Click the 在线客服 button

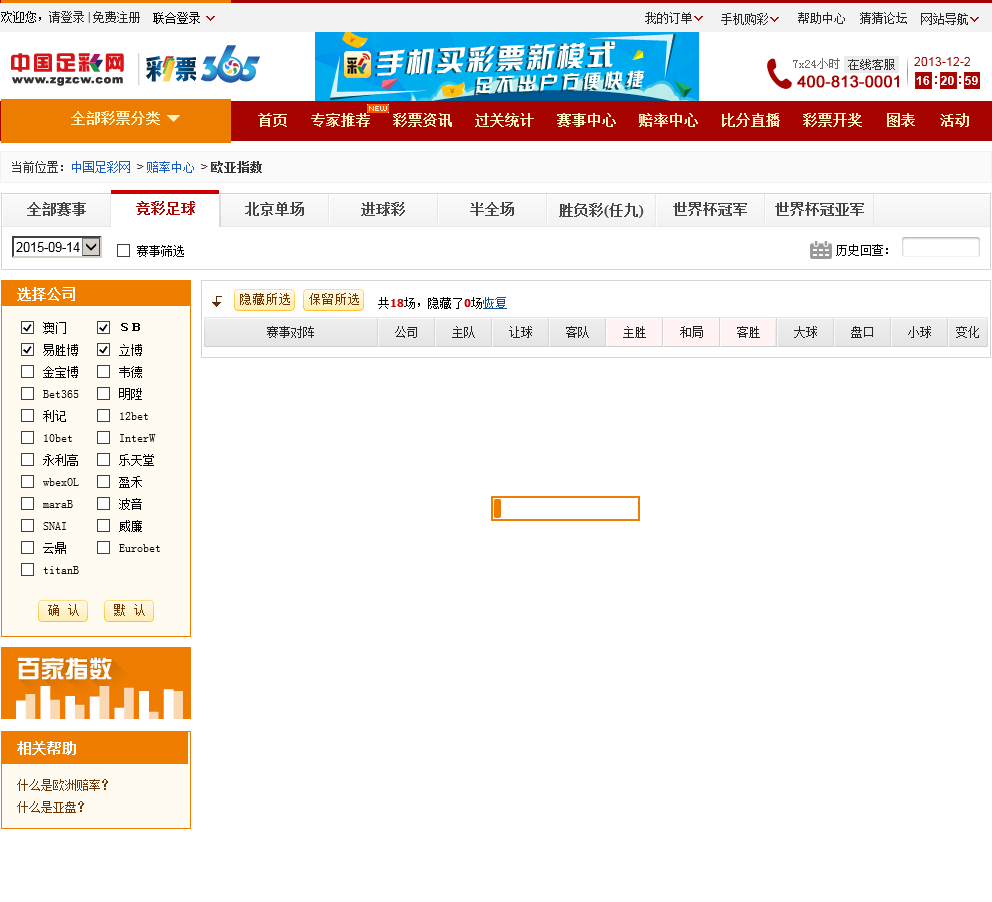[x=871, y=65]
